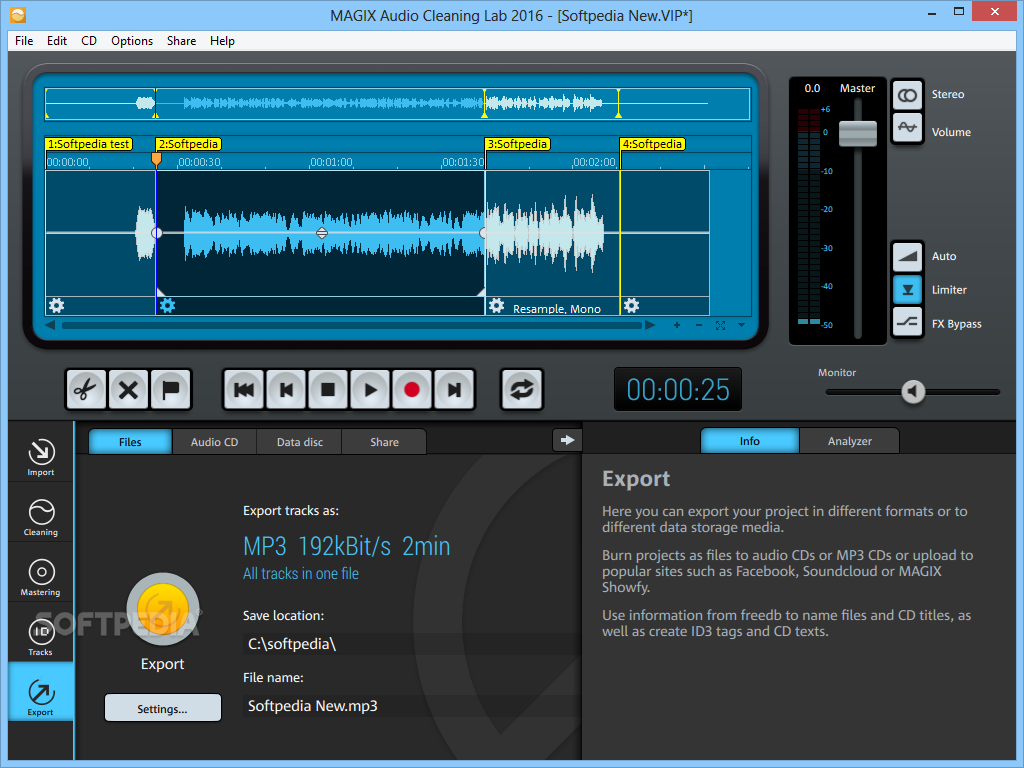Skip to next marker button
Screen dimensions: 1024x768
pos(454,390)
